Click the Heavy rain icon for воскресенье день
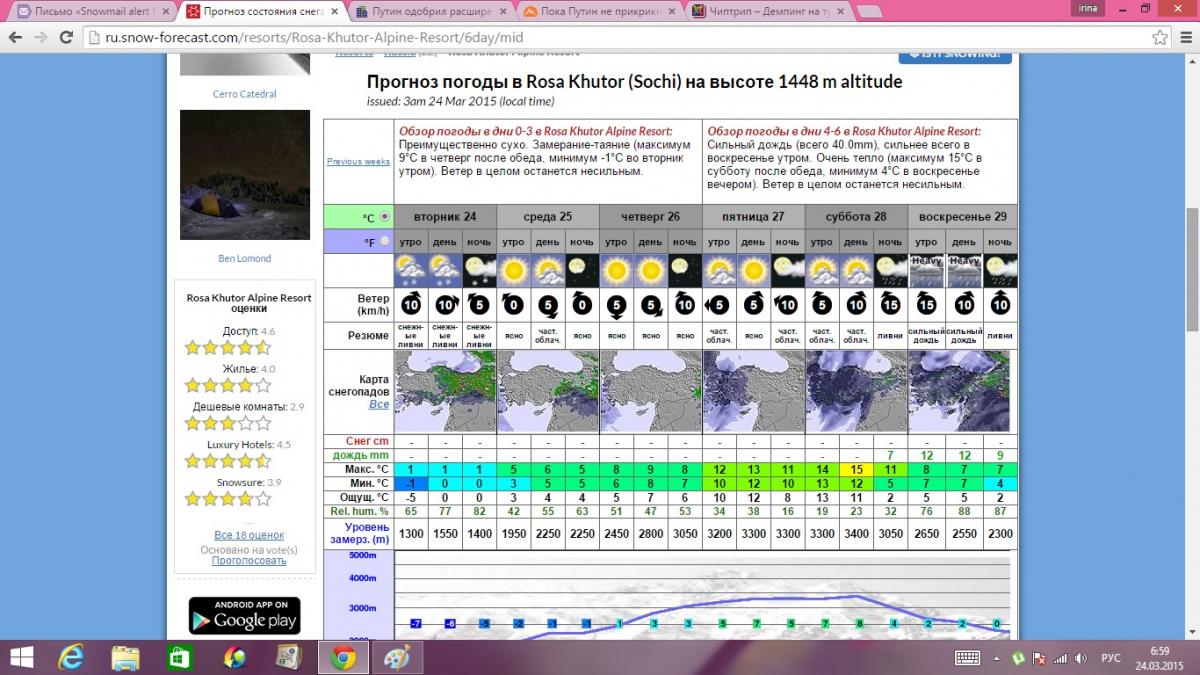The width and height of the screenshot is (1200, 675). [x=964, y=270]
